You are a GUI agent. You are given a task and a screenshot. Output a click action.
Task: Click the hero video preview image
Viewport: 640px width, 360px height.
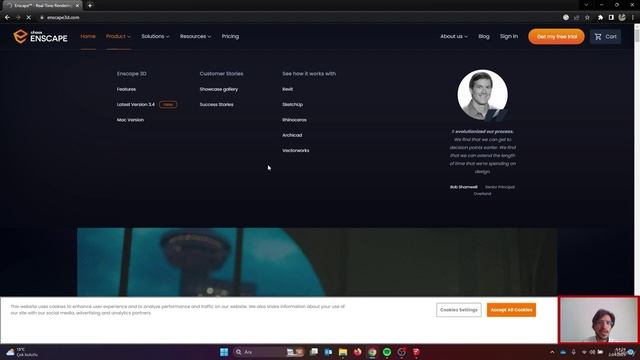point(317,262)
